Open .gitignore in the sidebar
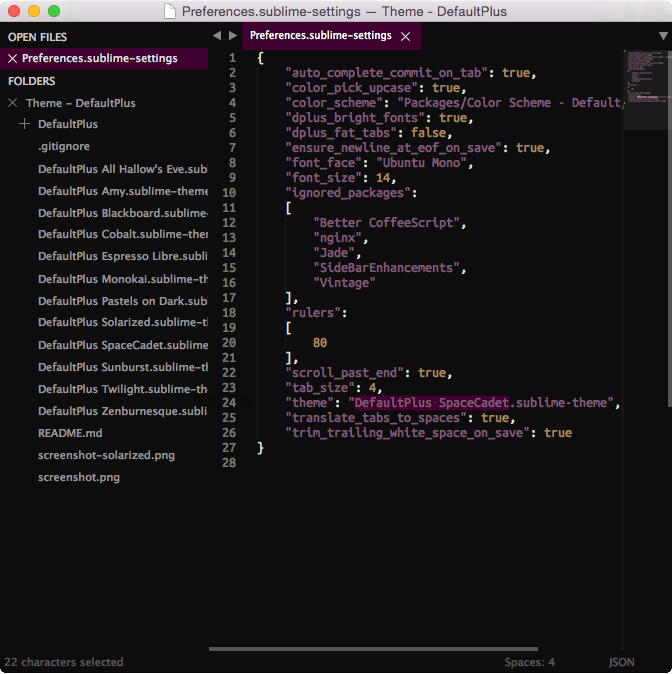This screenshot has height=674, width=672. pyautogui.click(x=64, y=147)
